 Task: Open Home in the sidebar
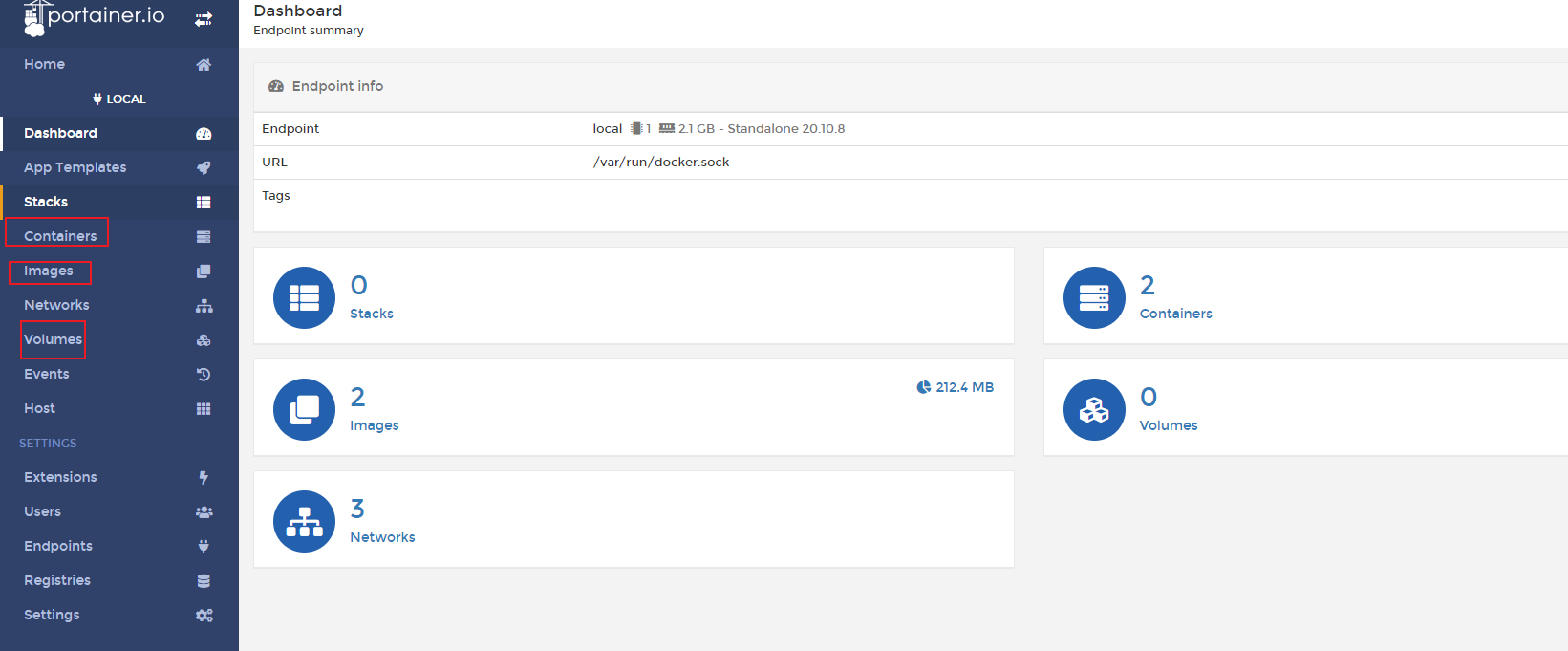44,64
